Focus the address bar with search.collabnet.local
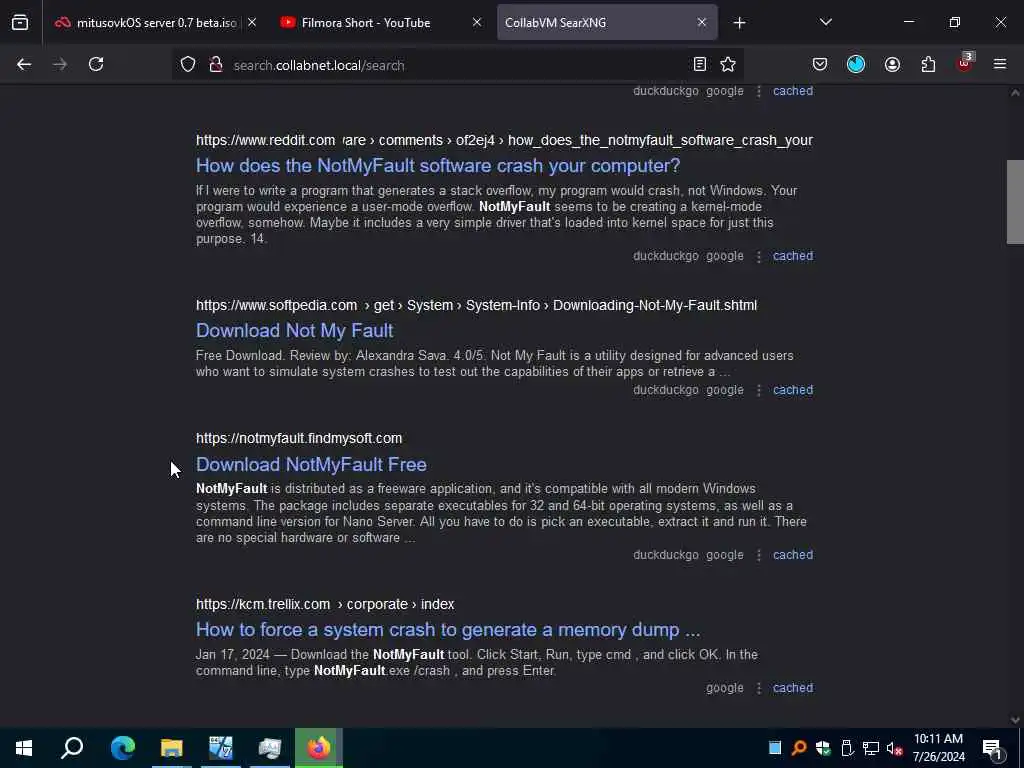1024x768 pixels. tap(457, 65)
